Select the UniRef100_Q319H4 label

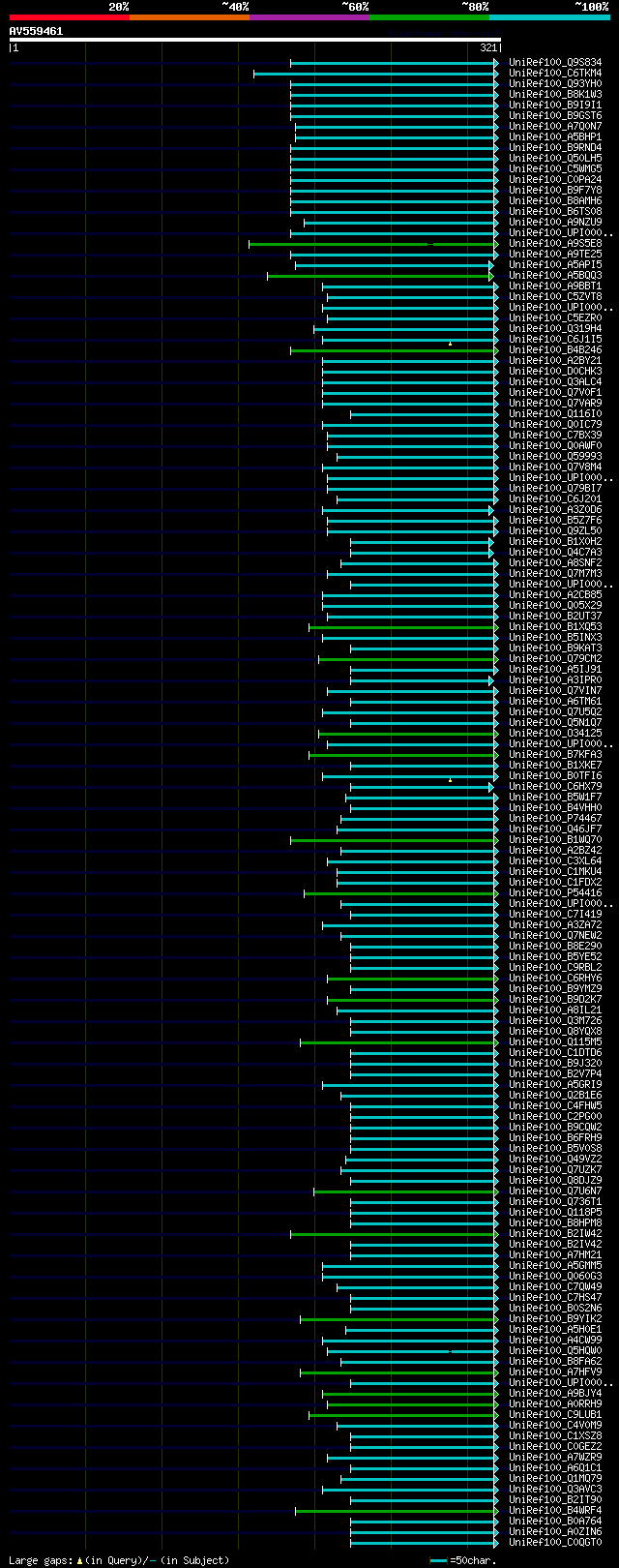(x=555, y=329)
